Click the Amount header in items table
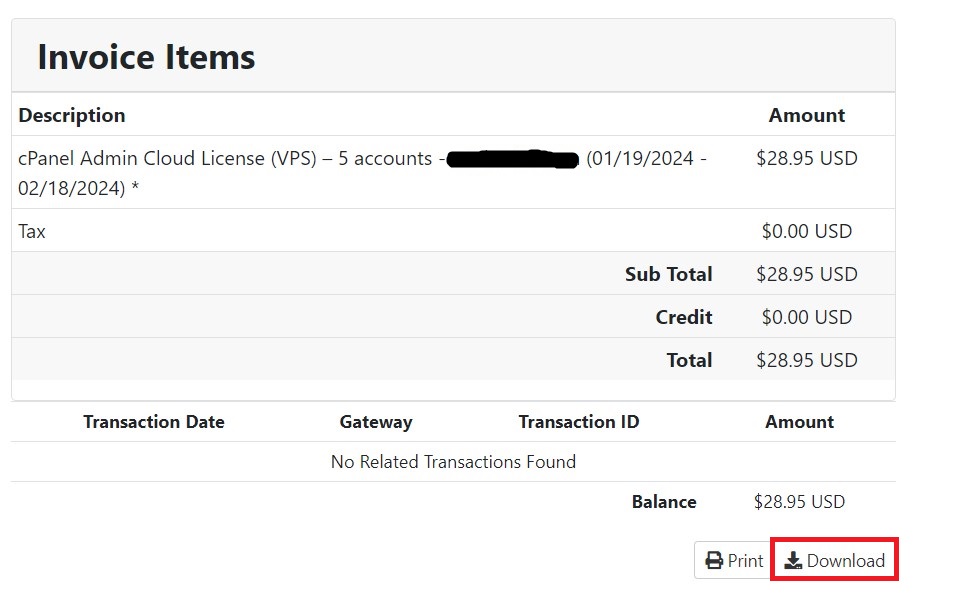This screenshot has height=593, width=978. (806, 115)
